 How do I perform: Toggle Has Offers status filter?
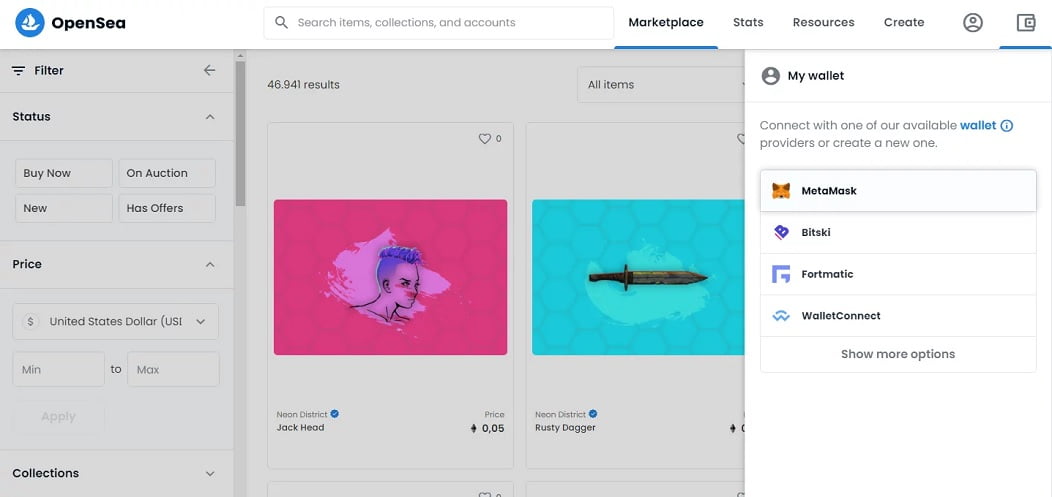pos(167,208)
